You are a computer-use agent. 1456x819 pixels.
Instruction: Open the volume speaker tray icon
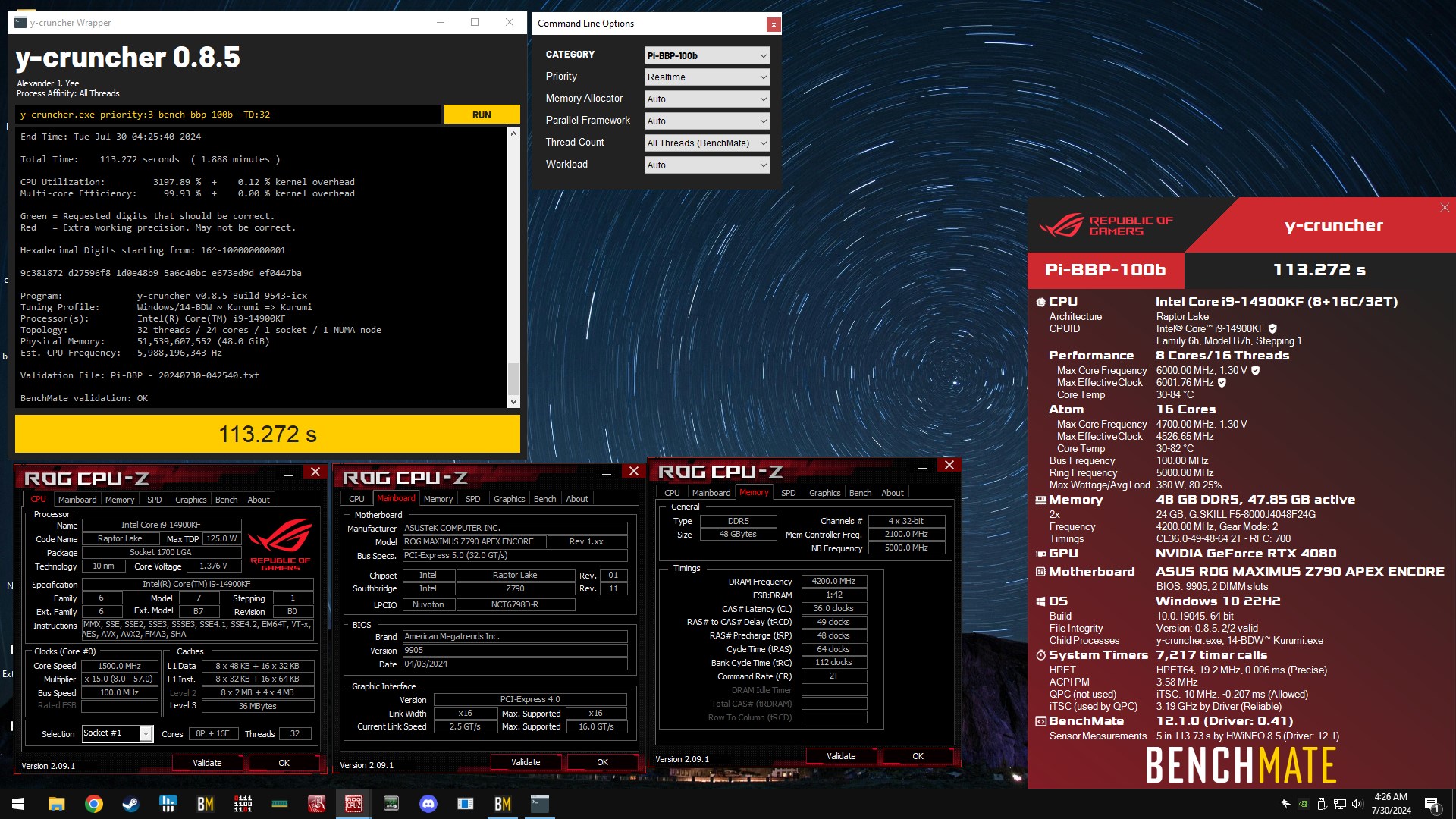[1357, 804]
